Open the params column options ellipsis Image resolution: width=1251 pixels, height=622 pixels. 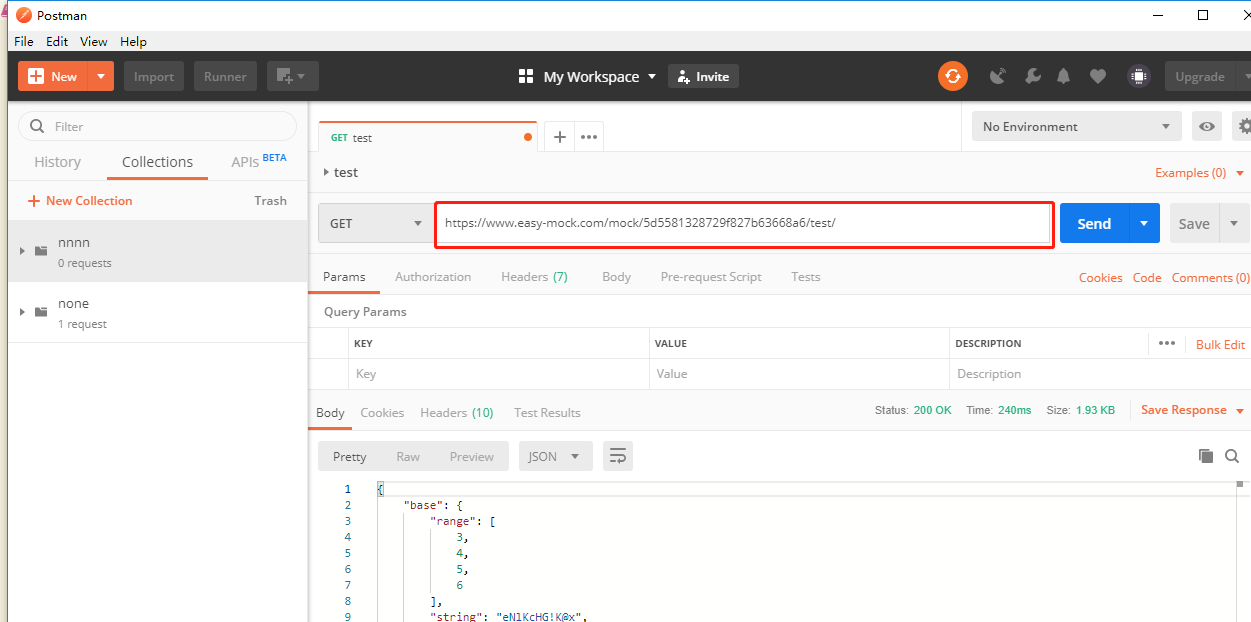click(x=1166, y=343)
